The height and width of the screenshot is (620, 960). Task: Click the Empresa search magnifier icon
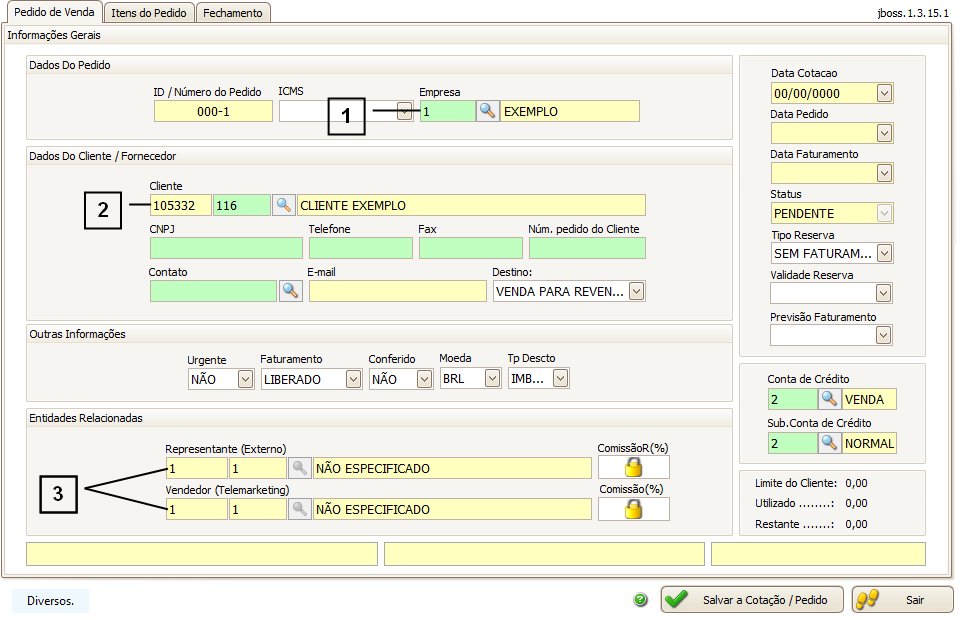click(x=487, y=111)
